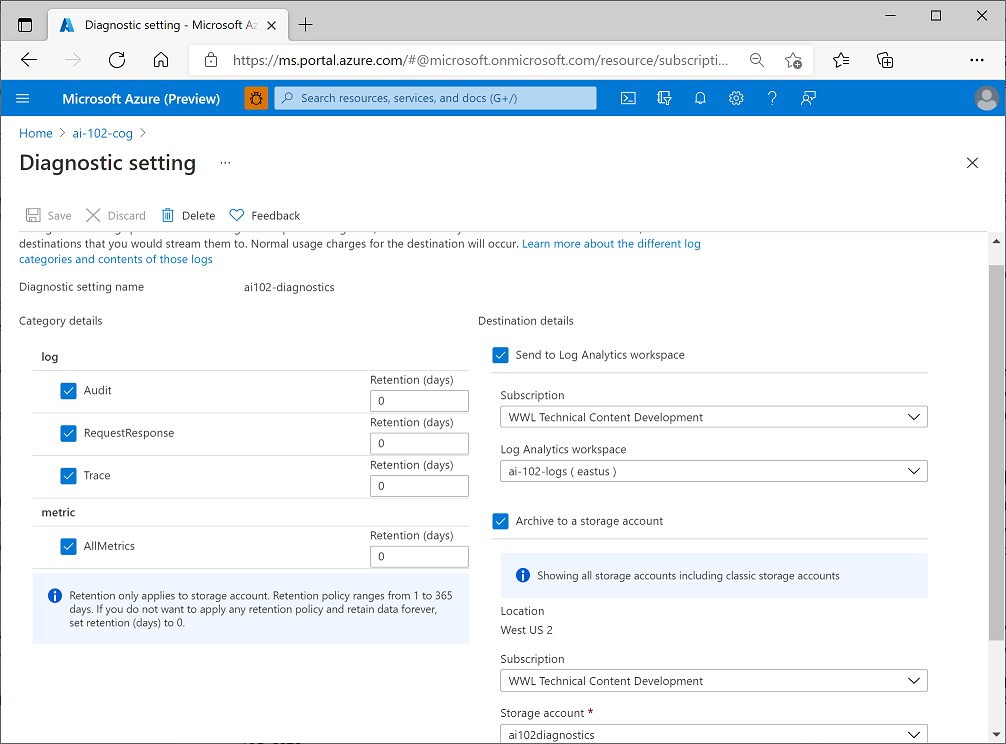The image size is (1006, 744).
Task: Open the Directories and subscriptions filter
Action: (x=664, y=98)
